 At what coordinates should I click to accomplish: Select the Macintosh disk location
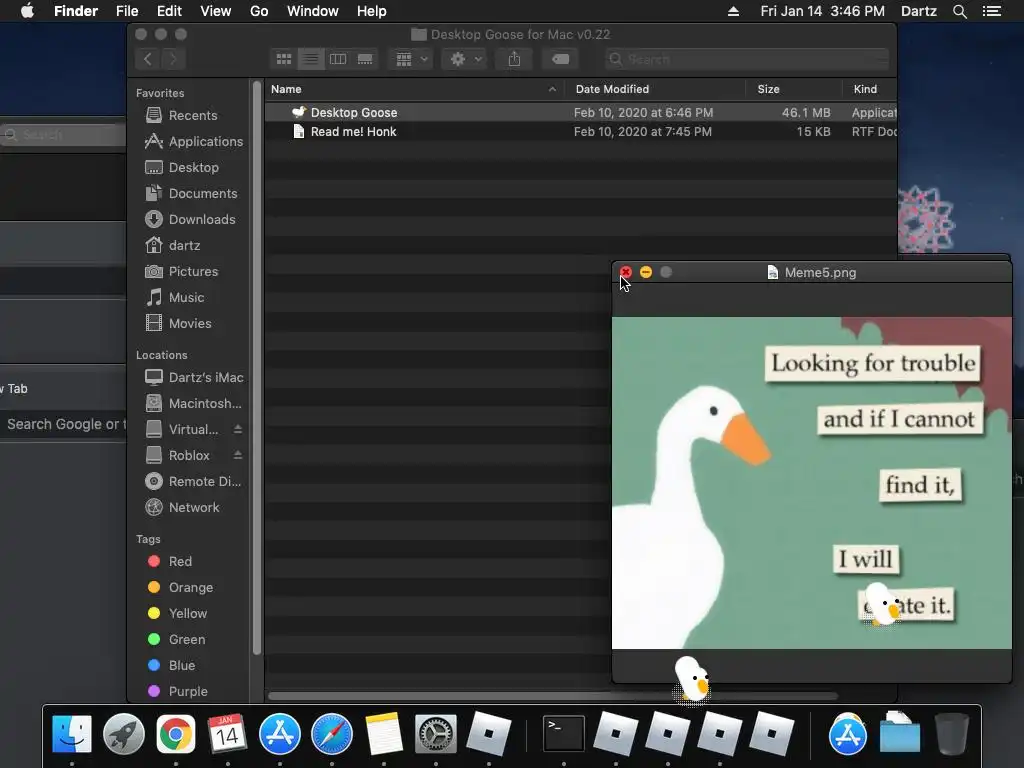click(193, 404)
